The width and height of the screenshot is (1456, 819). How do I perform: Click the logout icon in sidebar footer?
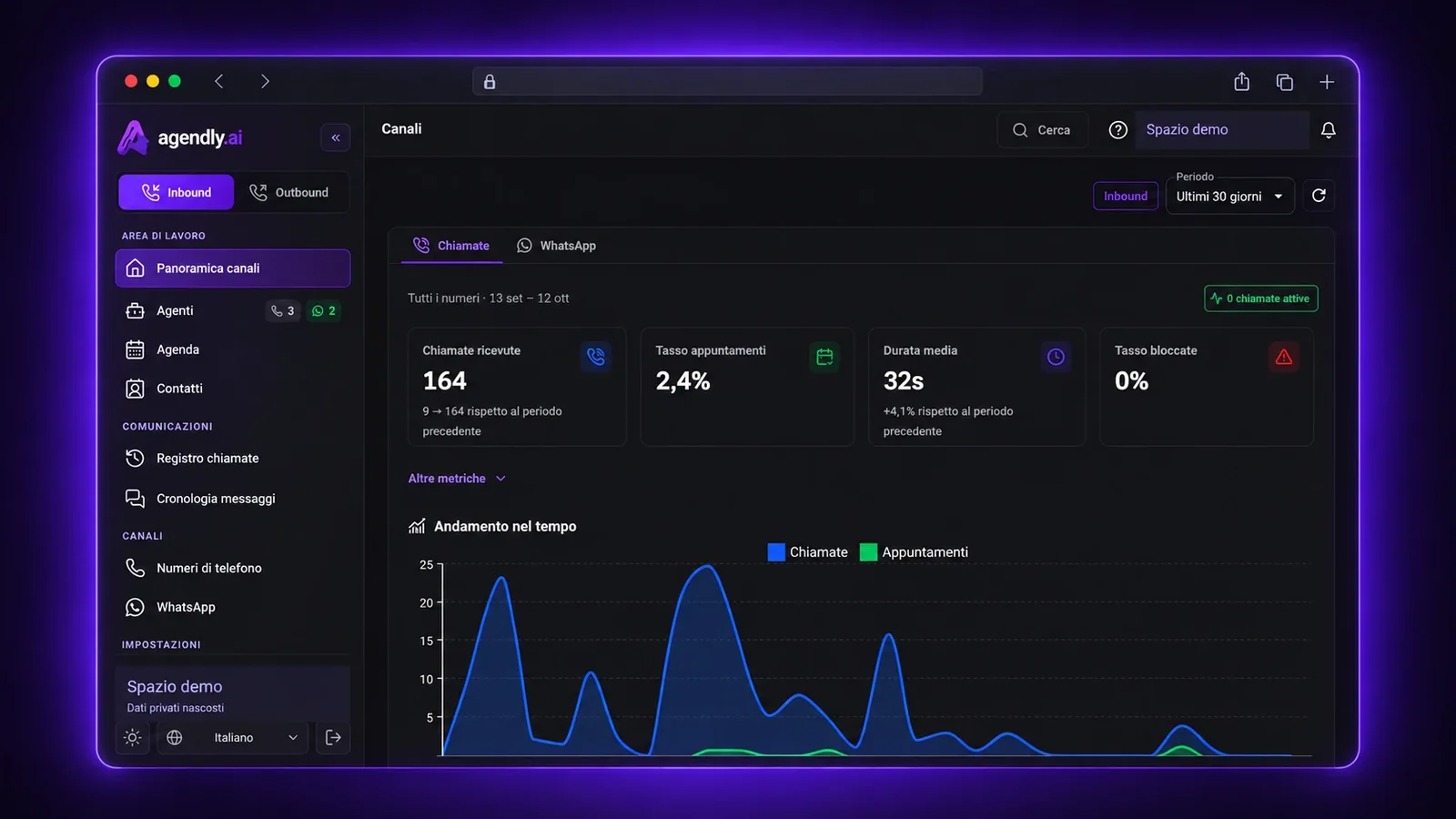point(333,738)
